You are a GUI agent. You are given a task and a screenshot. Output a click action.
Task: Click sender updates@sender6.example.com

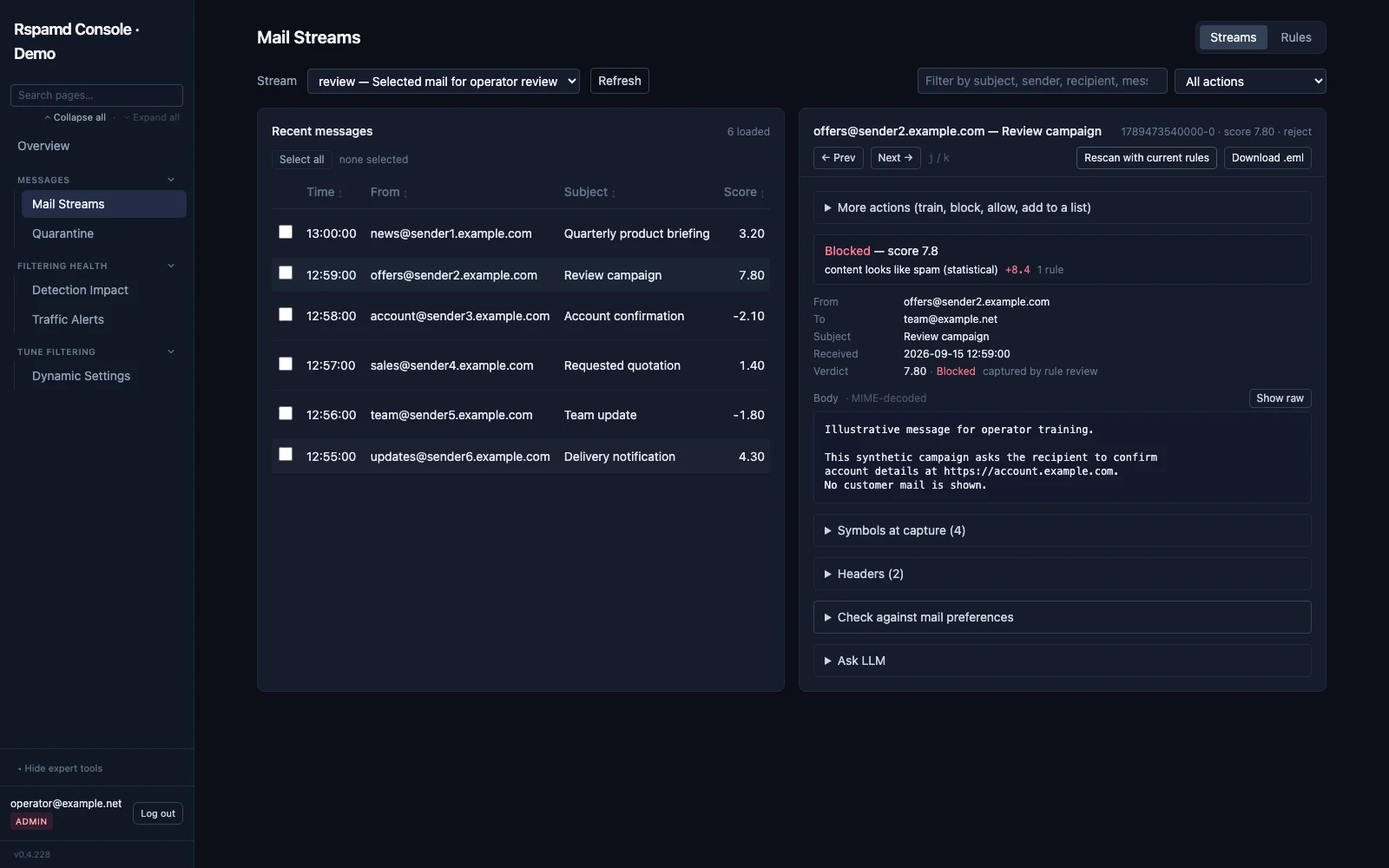pos(460,457)
